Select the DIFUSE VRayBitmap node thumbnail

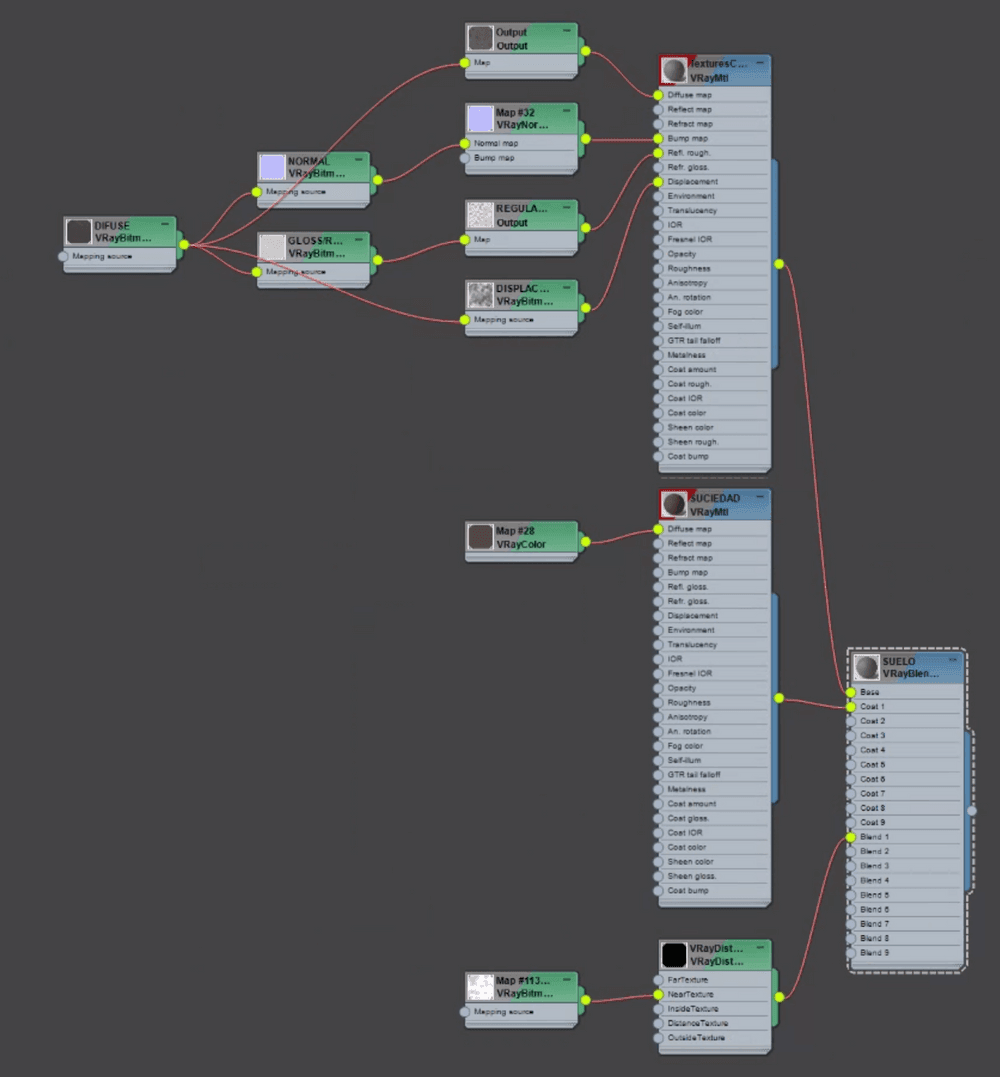tap(78, 231)
